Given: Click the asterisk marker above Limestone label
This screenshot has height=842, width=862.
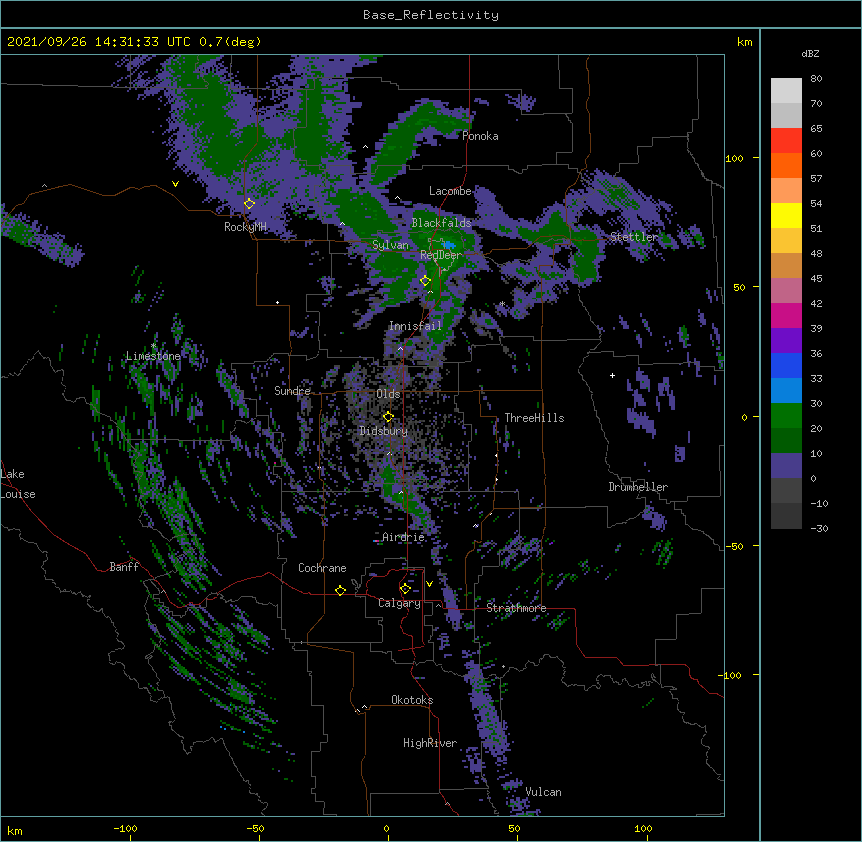Looking at the screenshot, I should pos(154,346).
